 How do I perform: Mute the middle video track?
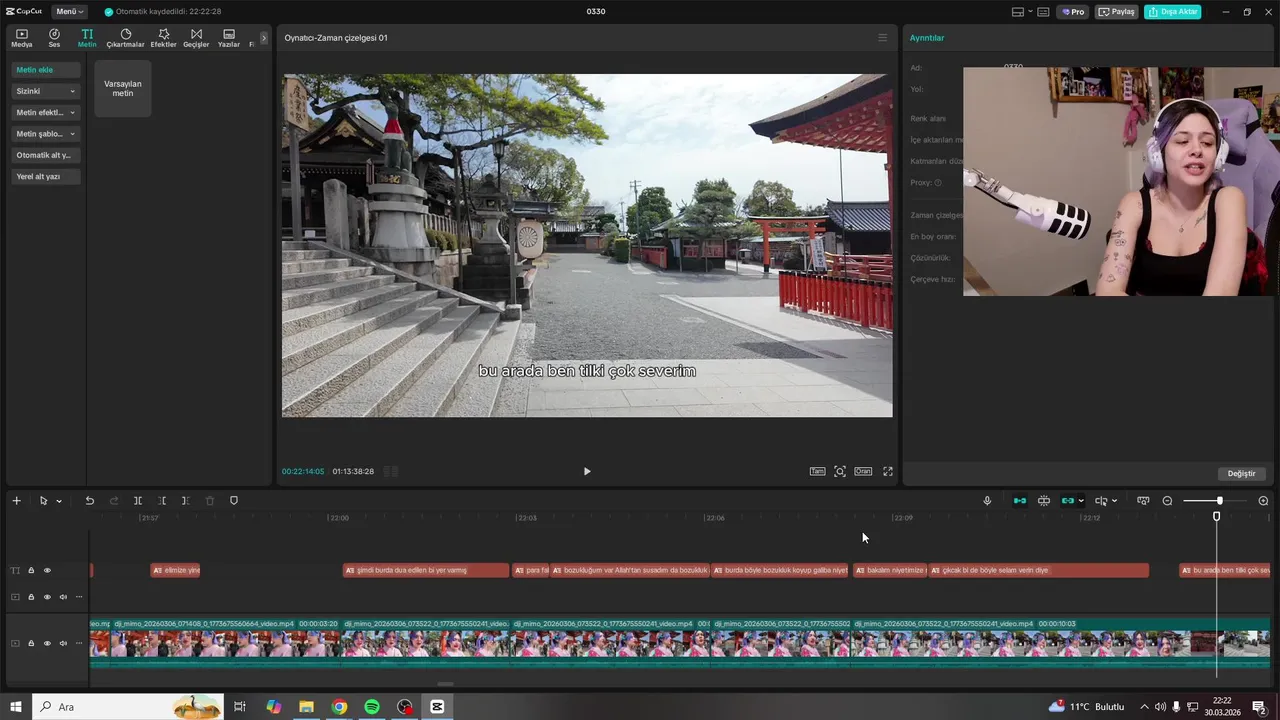click(63, 597)
